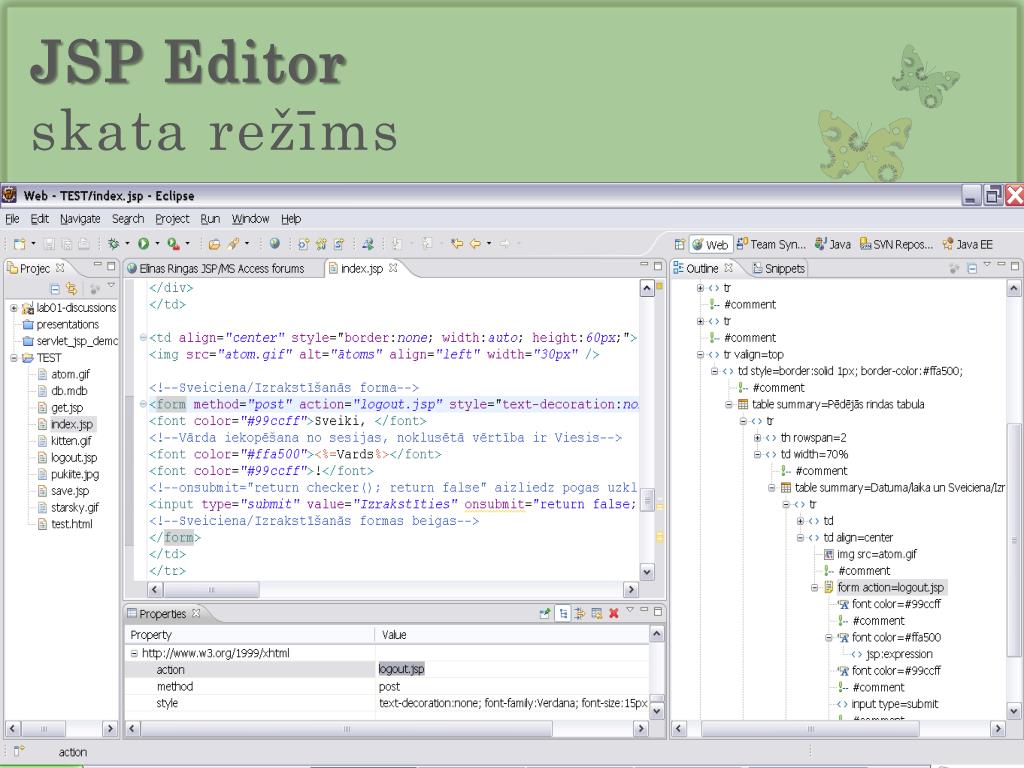Viewport: 1024px width, 768px height.
Task: Toggle Show Advanced Properties icon
Action: coord(579,613)
